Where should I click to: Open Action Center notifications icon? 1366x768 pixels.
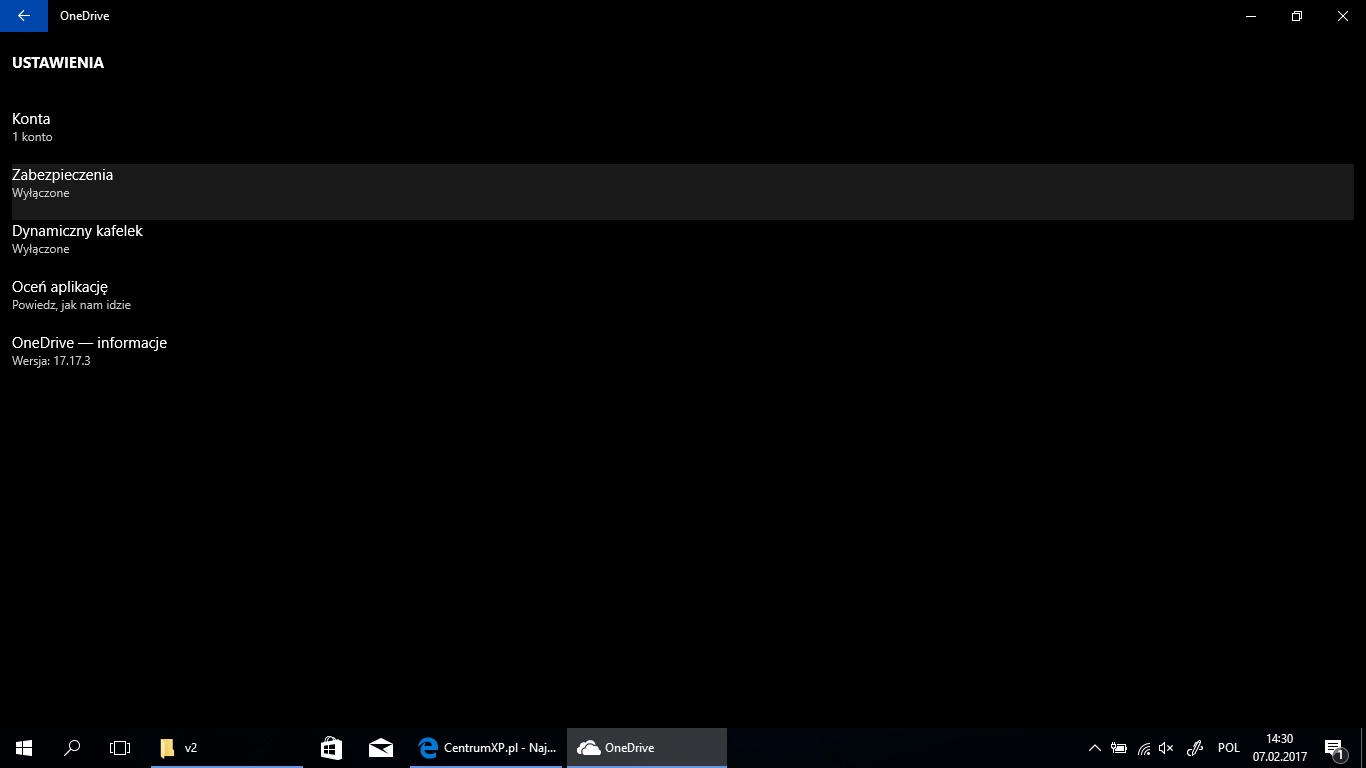click(x=1334, y=748)
